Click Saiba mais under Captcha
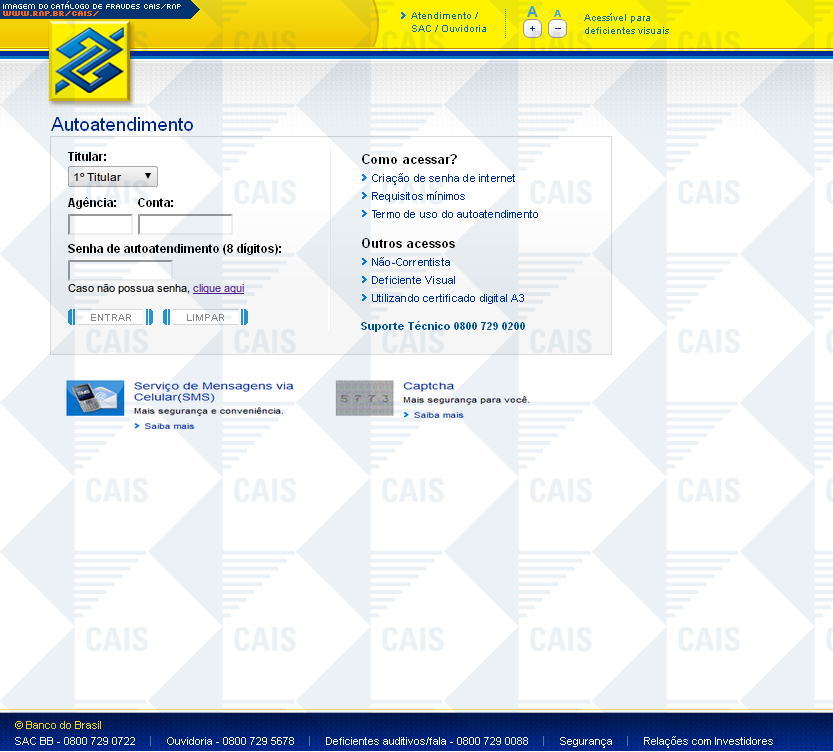 click(x=438, y=415)
